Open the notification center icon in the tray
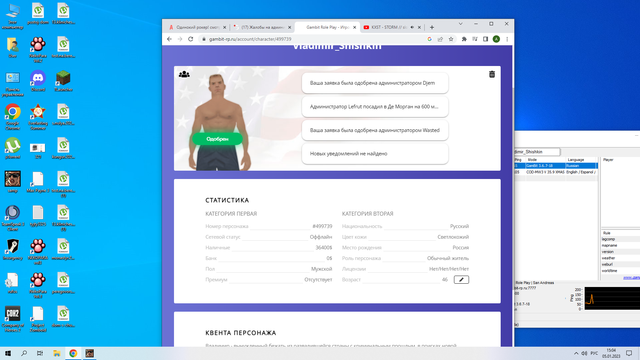 coord(629,353)
